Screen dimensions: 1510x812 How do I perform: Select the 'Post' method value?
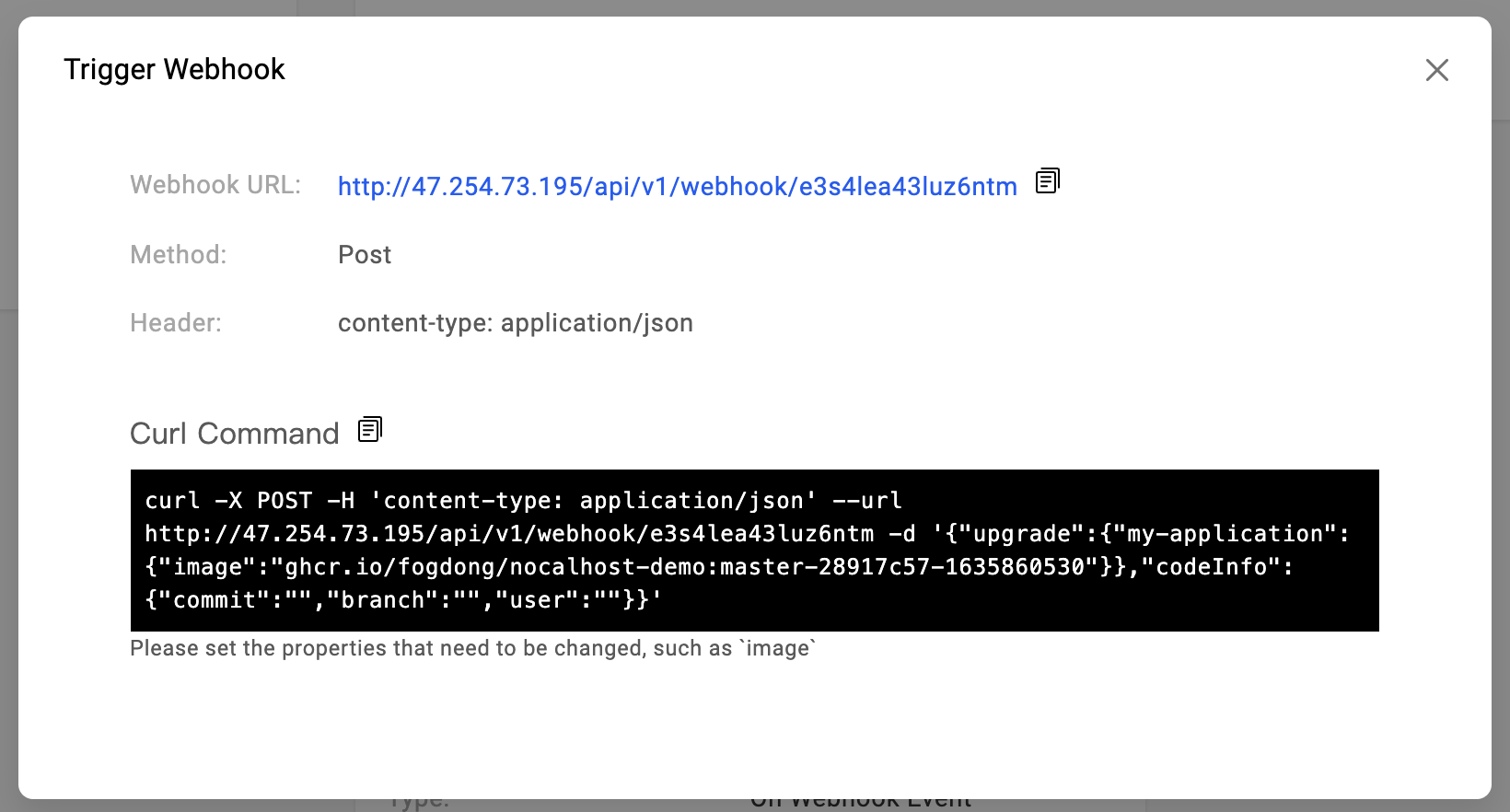365,255
